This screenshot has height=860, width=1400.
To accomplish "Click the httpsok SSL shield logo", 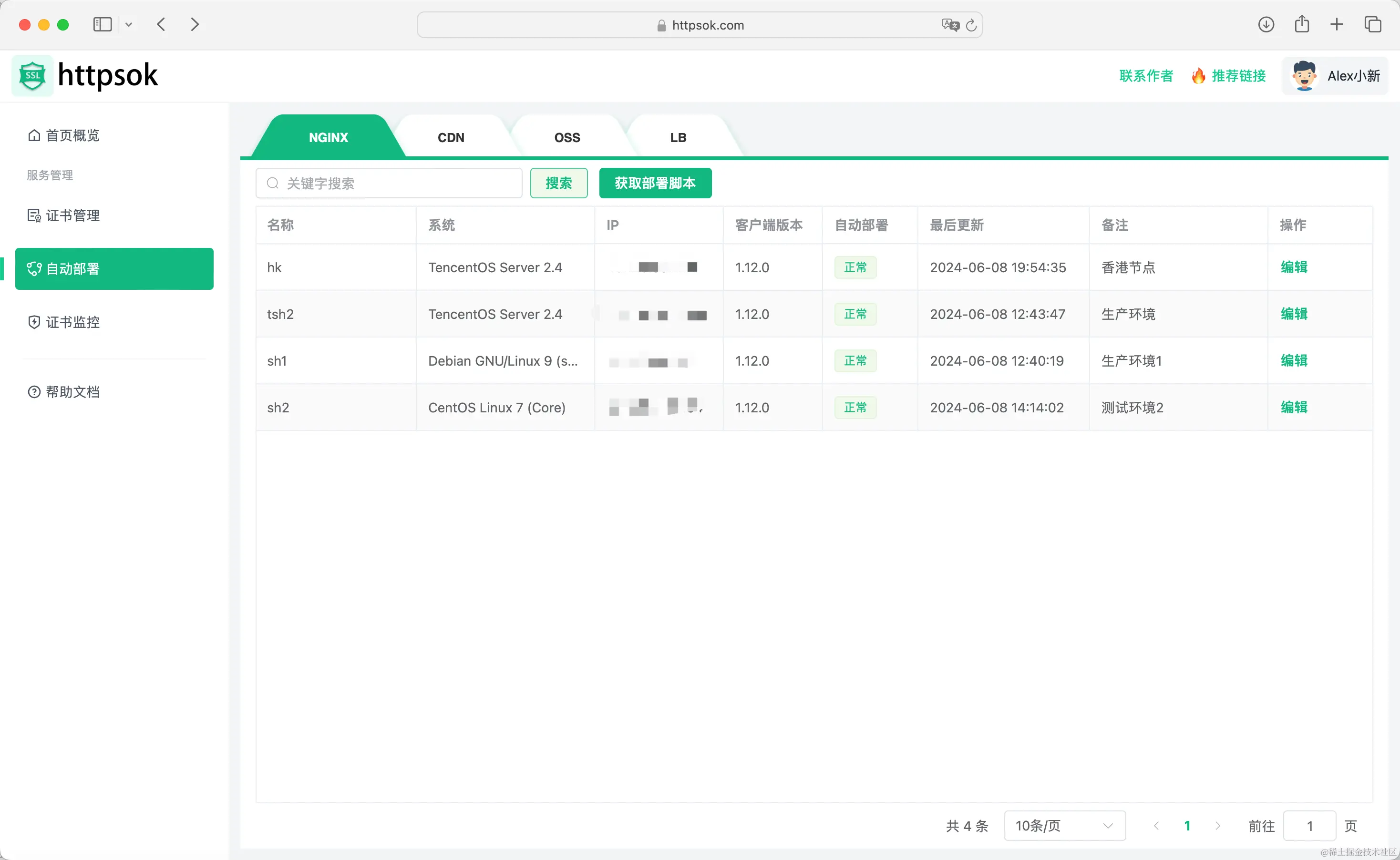I will (x=32, y=76).
